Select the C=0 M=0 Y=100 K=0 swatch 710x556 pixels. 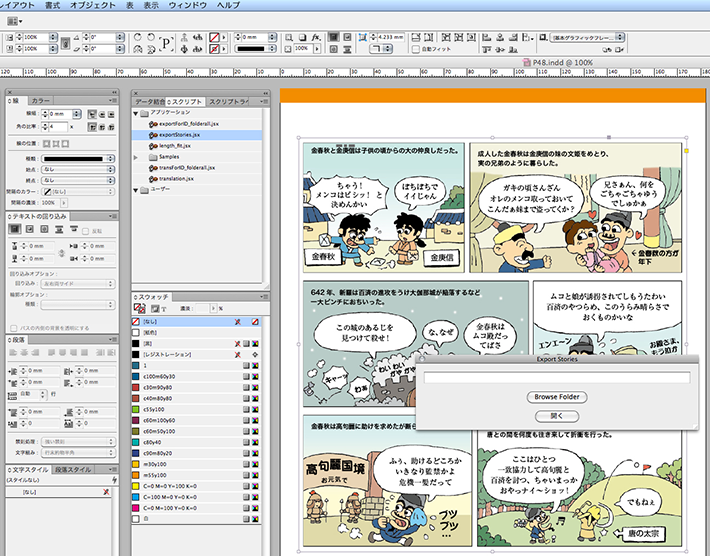[x=196, y=486]
